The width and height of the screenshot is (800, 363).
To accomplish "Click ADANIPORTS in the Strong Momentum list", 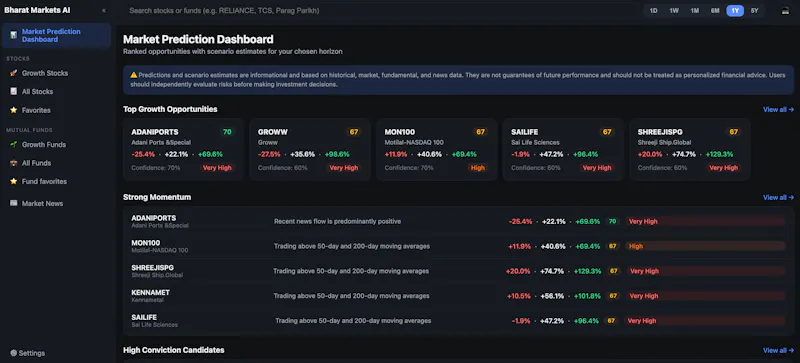I will (153, 218).
